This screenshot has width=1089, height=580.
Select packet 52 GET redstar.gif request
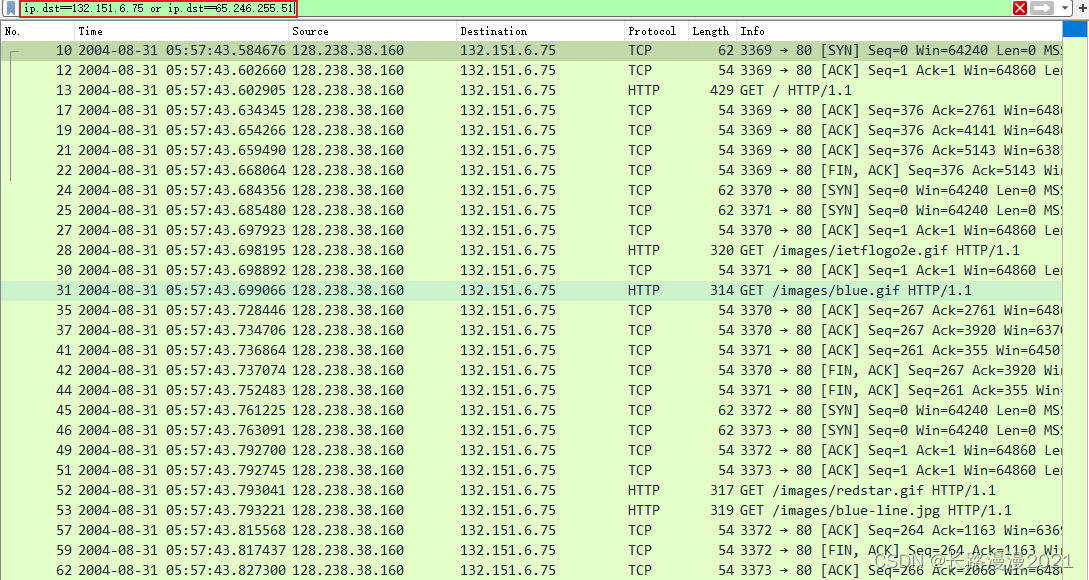[531, 490]
